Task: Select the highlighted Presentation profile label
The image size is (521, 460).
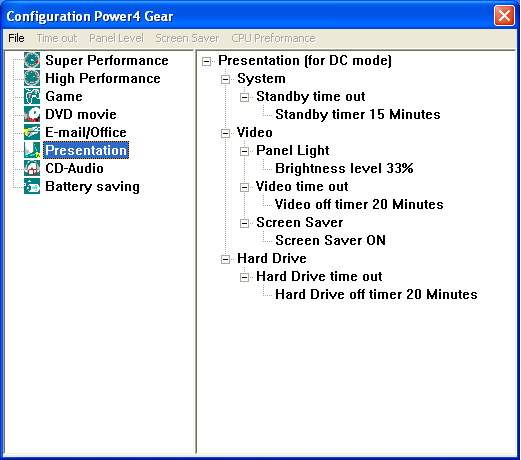Action: click(86, 150)
